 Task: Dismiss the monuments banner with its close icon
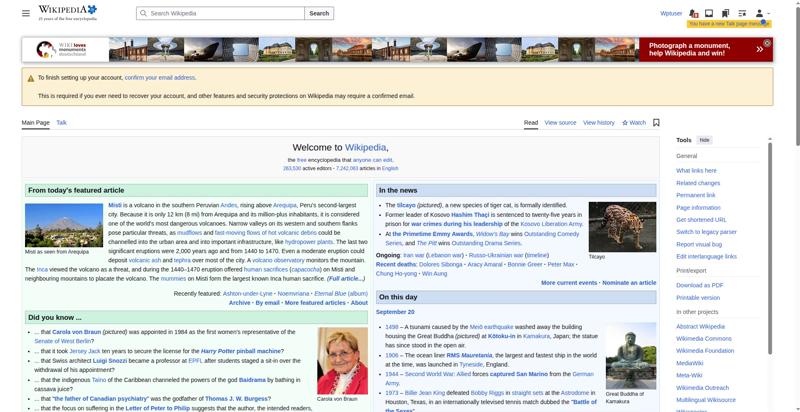pyautogui.click(x=767, y=43)
